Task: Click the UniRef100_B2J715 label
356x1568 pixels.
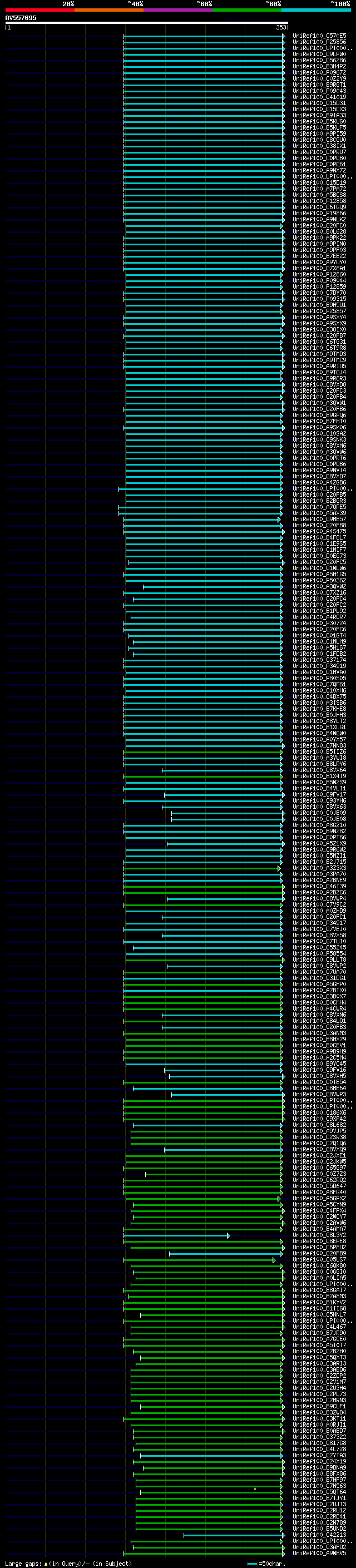Action: coord(319,861)
